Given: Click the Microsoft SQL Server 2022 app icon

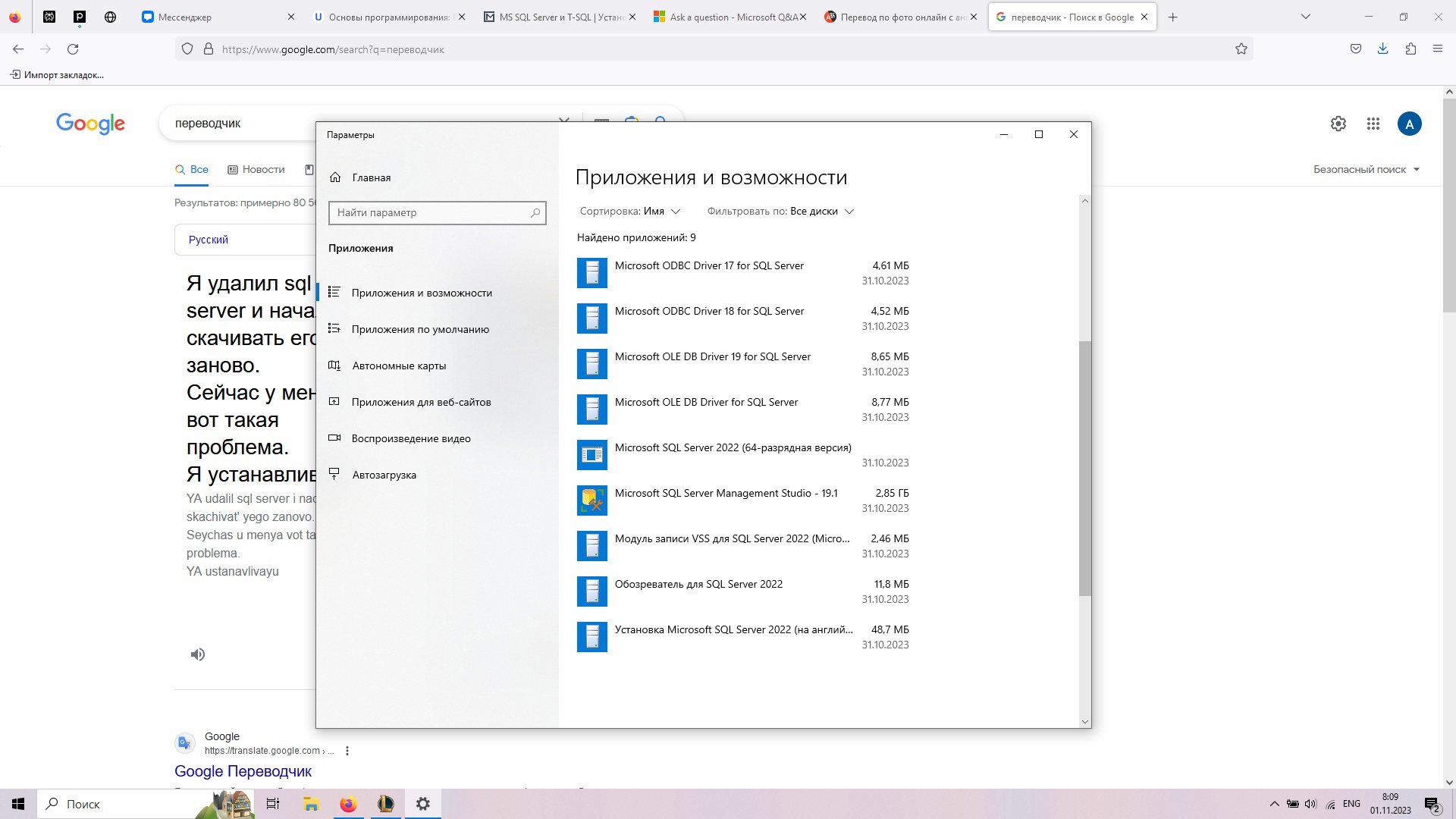Looking at the screenshot, I should tap(591, 455).
